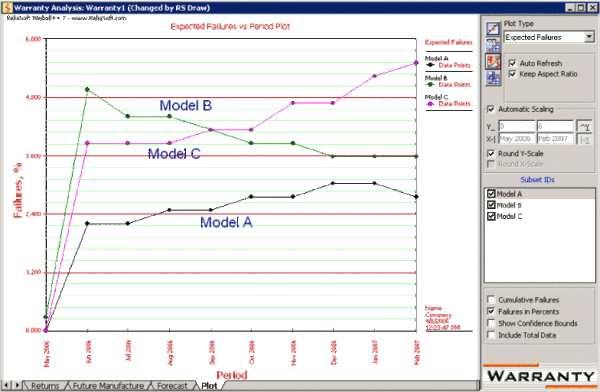Toggle the Auto Refresh checkbox
The width and height of the screenshot is (600, 392).
tap(512, 63)
